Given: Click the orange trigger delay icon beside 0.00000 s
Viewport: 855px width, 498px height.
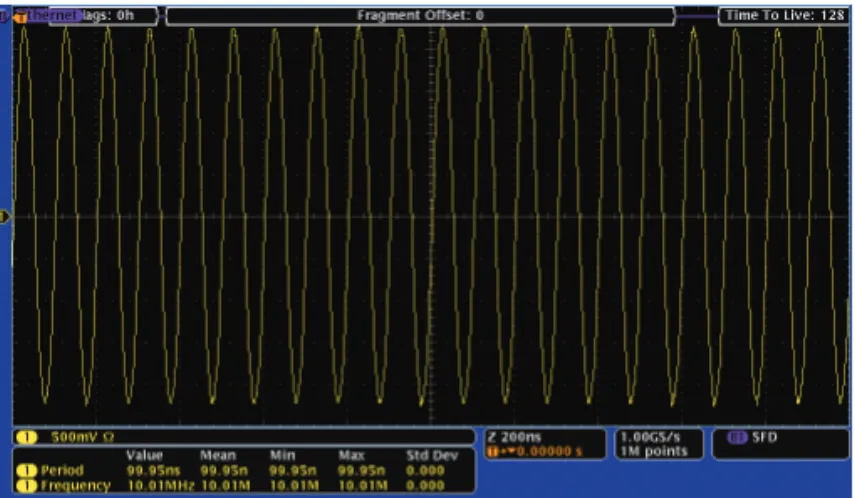Looking at the screenshot, I should coord(501,451).
